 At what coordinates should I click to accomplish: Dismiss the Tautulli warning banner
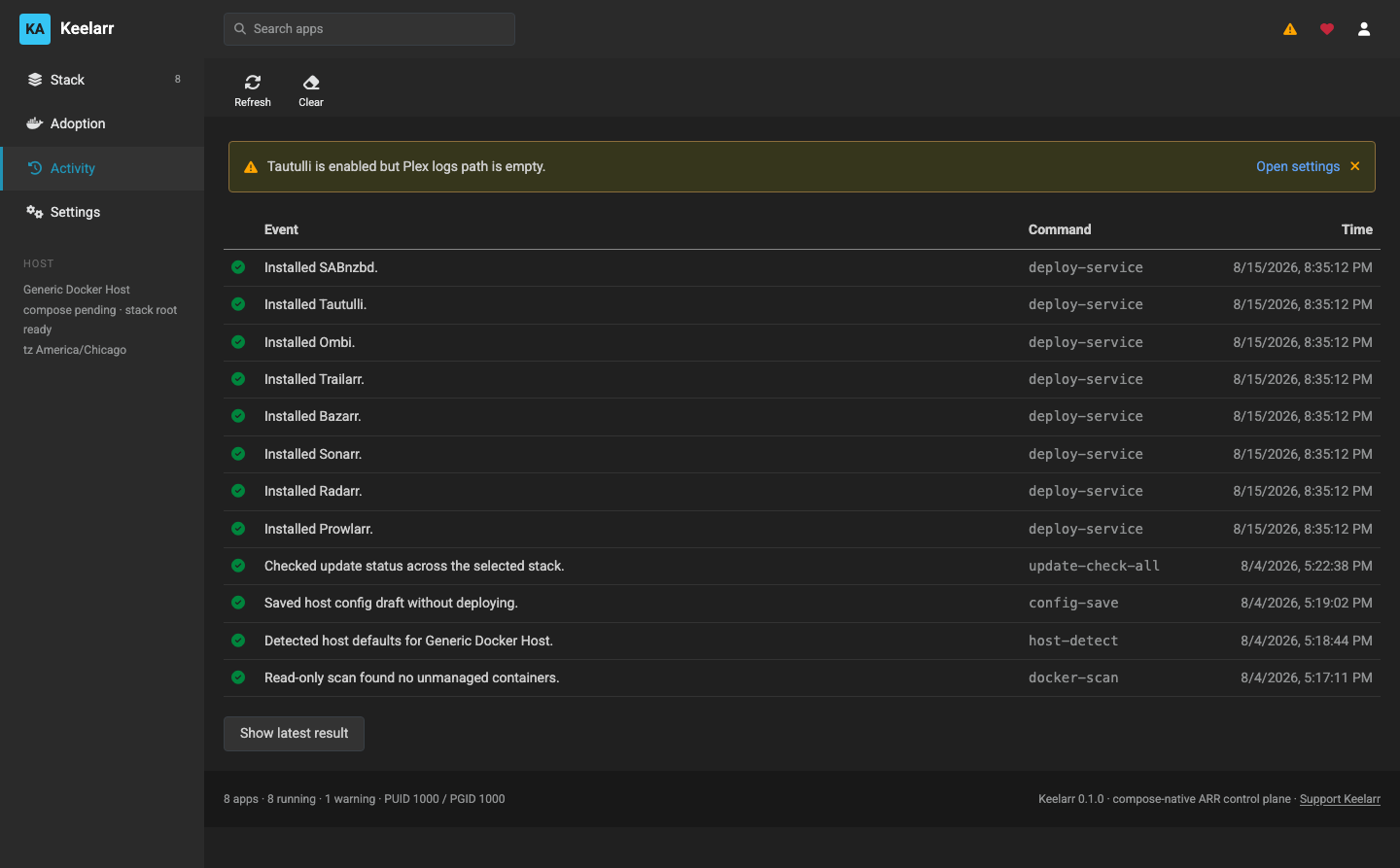coord(1355,166)
